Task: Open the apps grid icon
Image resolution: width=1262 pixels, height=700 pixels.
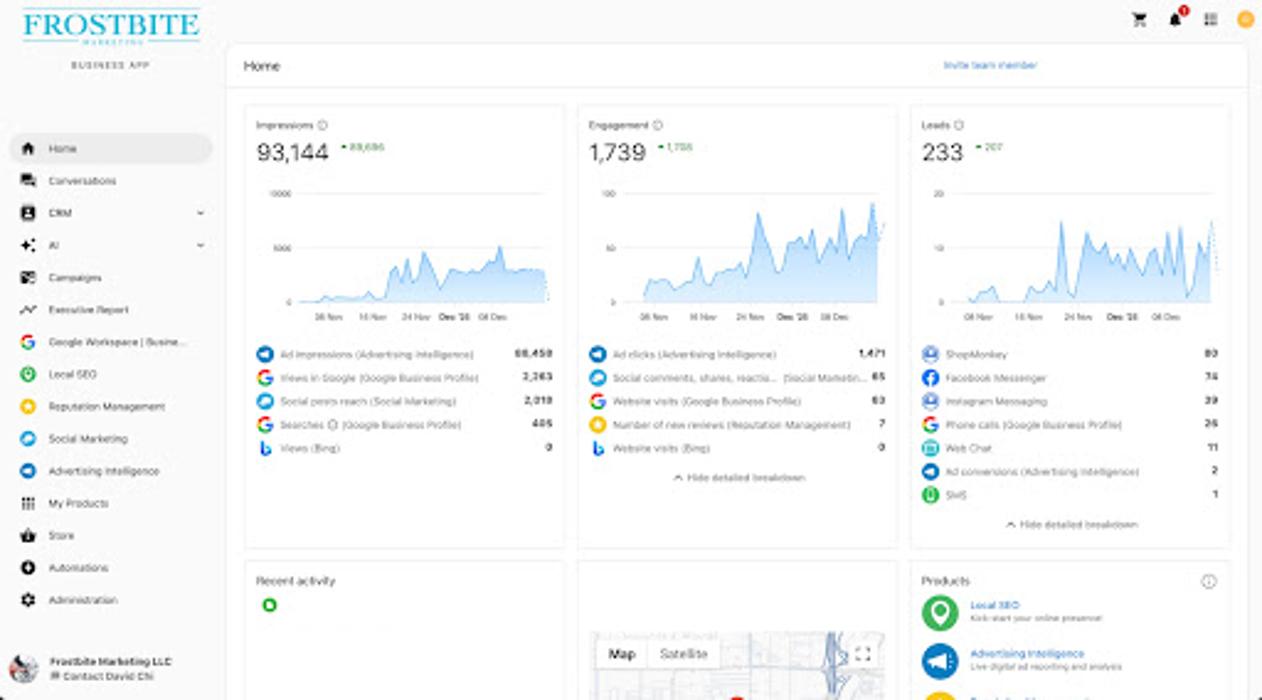Action: 1210,19
